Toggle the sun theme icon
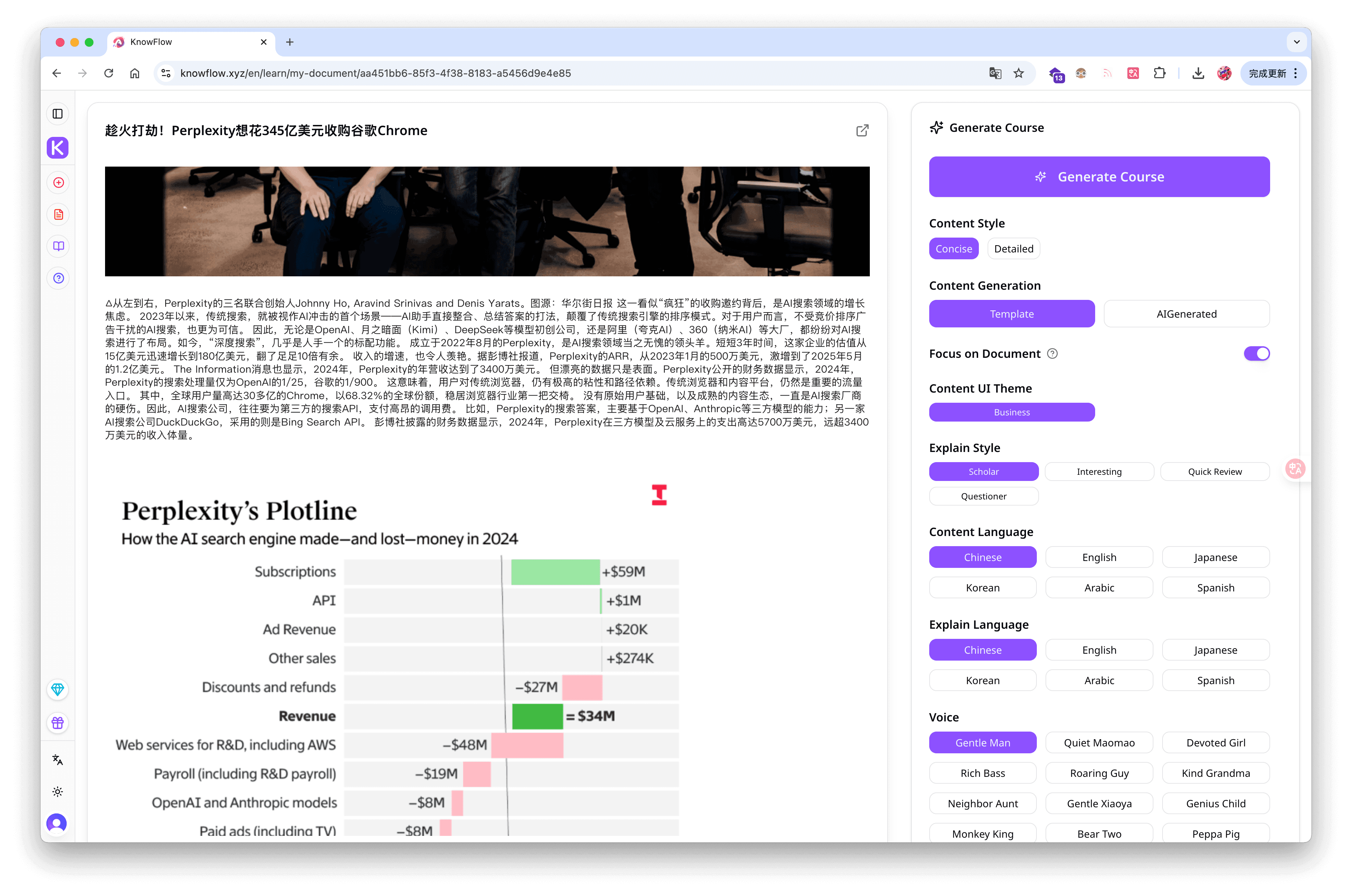The width and height of the screenshot is (1352, 896). tap(58, 791)
